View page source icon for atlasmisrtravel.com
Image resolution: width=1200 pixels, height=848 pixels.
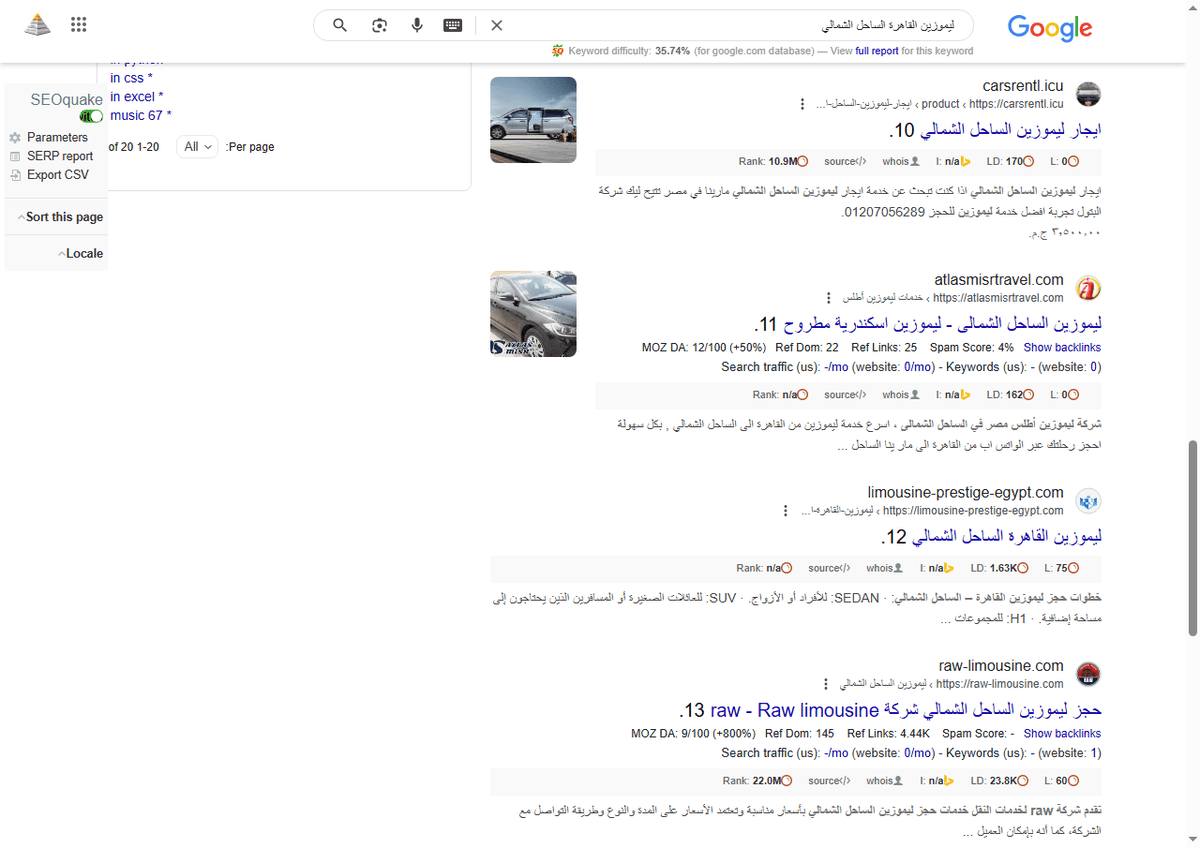tap(844, 394)
